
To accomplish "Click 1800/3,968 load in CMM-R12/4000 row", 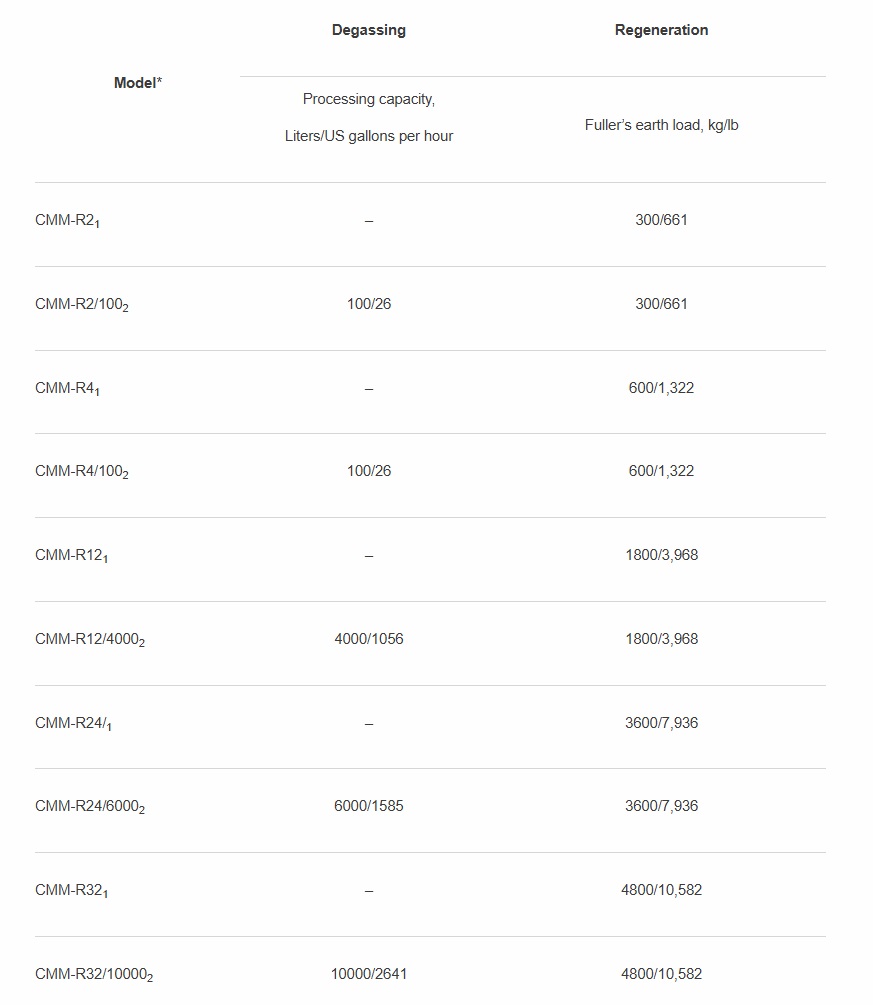I will pos(661,639).
